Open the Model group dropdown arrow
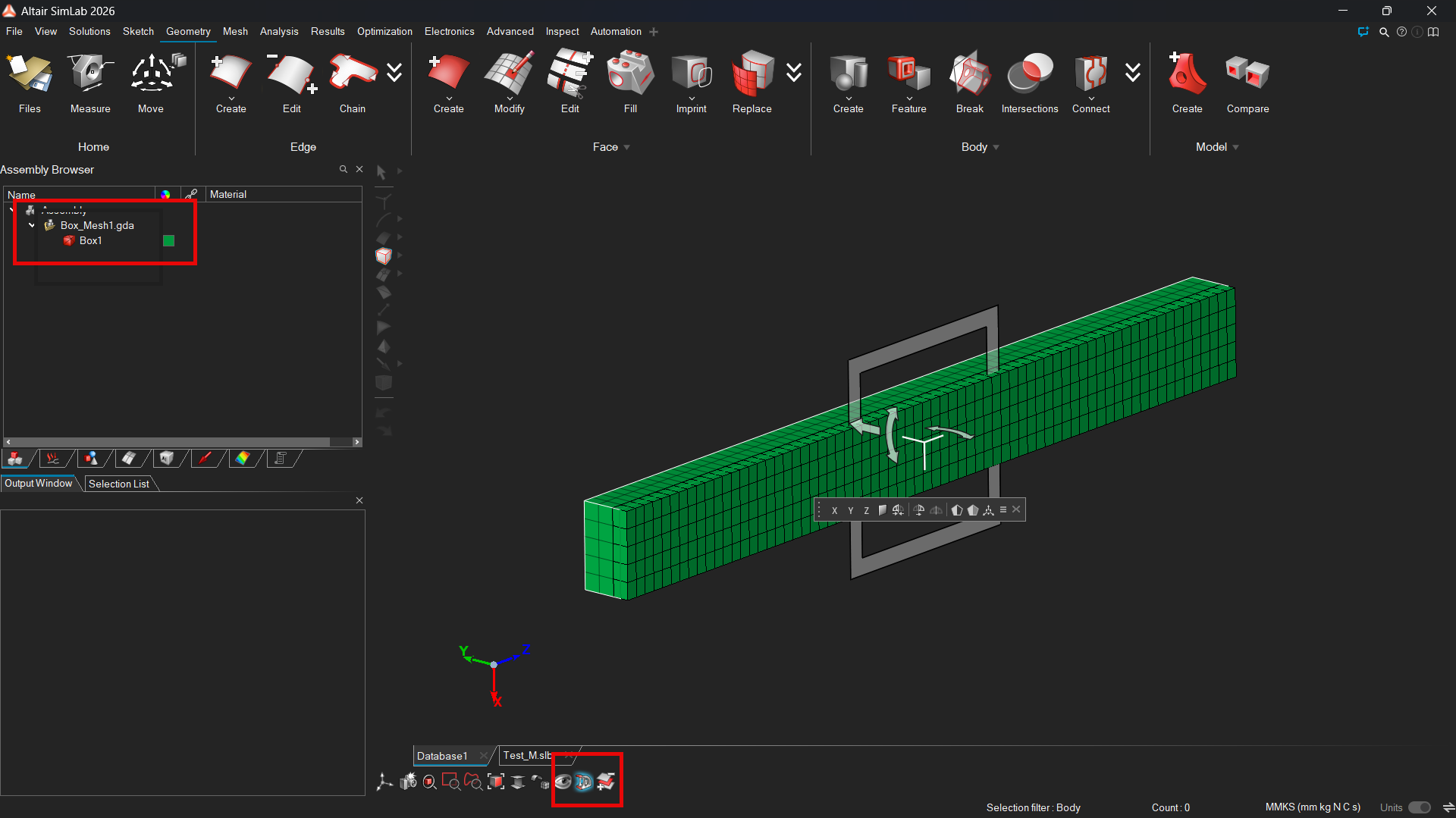Viewport: 1456px width, 818px height. [x=1236, y=148]
